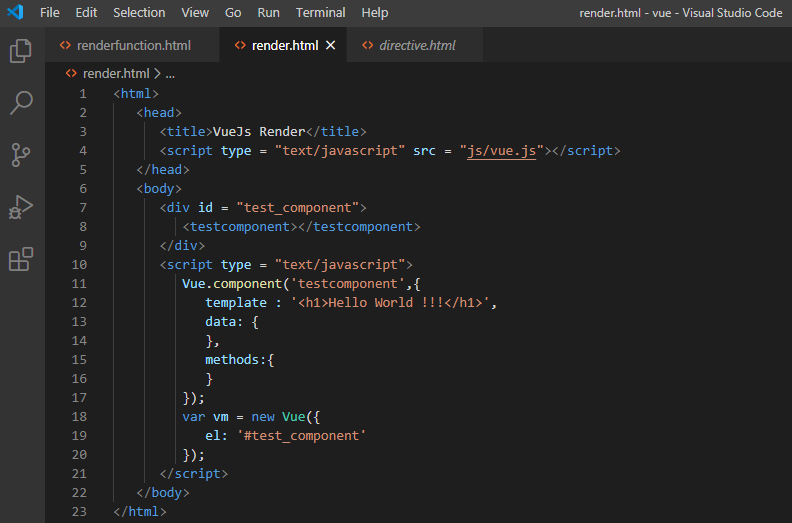This screenshot has height=523, width=792.
Task: Open the Terminal menu
Action: 320,13
